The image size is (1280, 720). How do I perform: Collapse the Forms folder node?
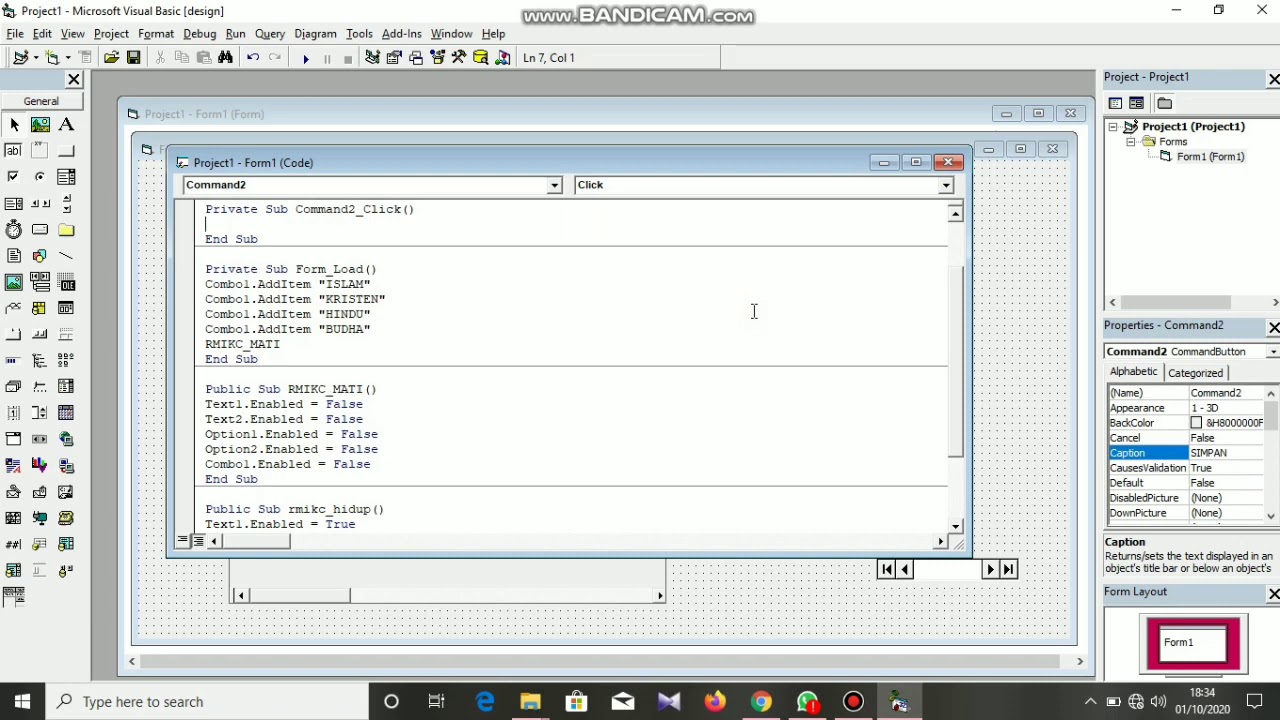tap(1131, 142)
